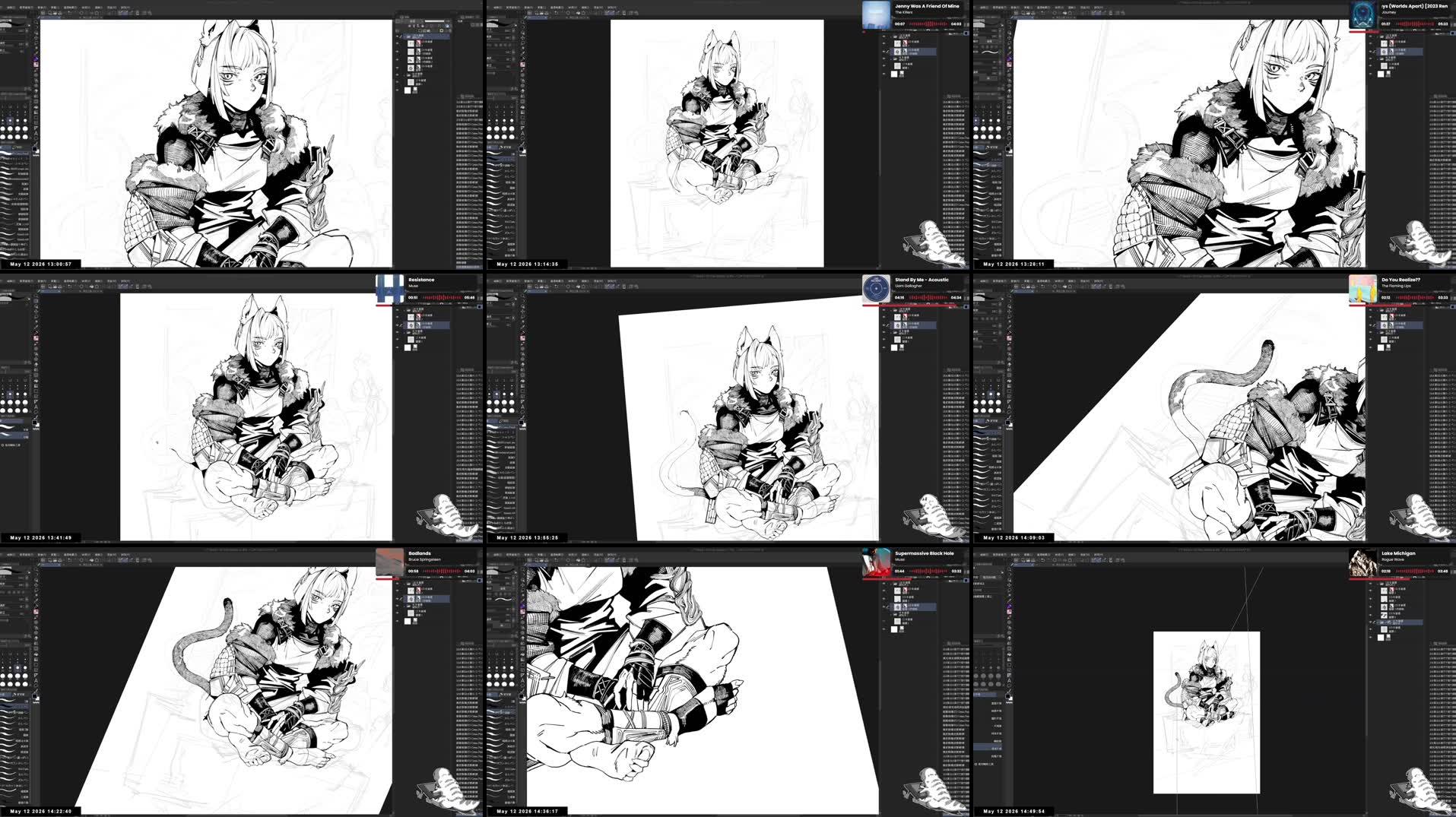Image resolution: width=1456 pixels, height=817 pixels.
Task: Adjust the layer opacity slider in 13:00:57 frame
Action: tap(434, 21)
